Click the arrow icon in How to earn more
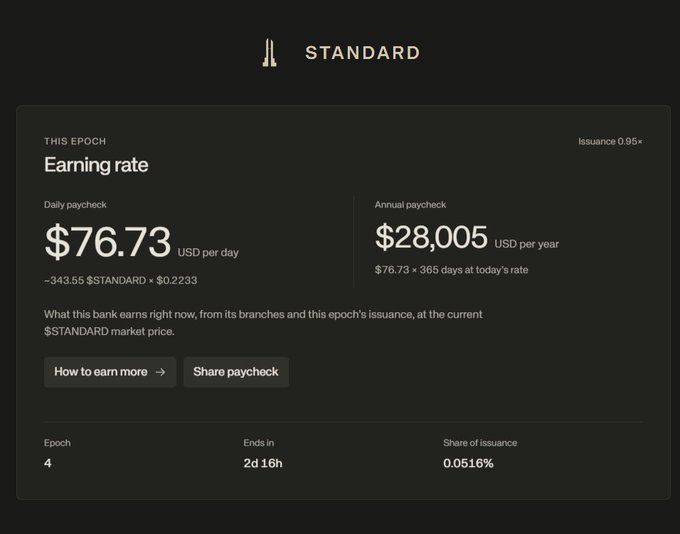The width and height of the screenshot is (680, 534). [160, 372]
